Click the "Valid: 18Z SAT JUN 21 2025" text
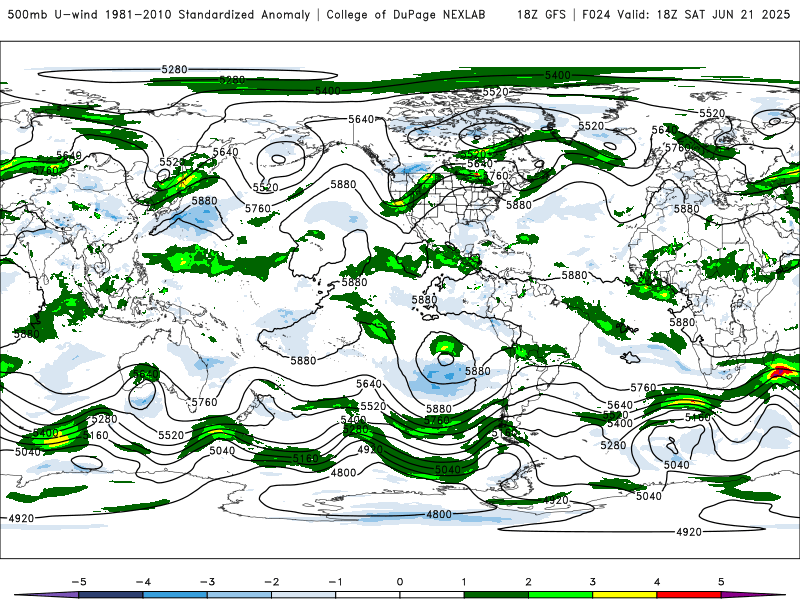Screen dimensions: 800x600 coord(704,14)
